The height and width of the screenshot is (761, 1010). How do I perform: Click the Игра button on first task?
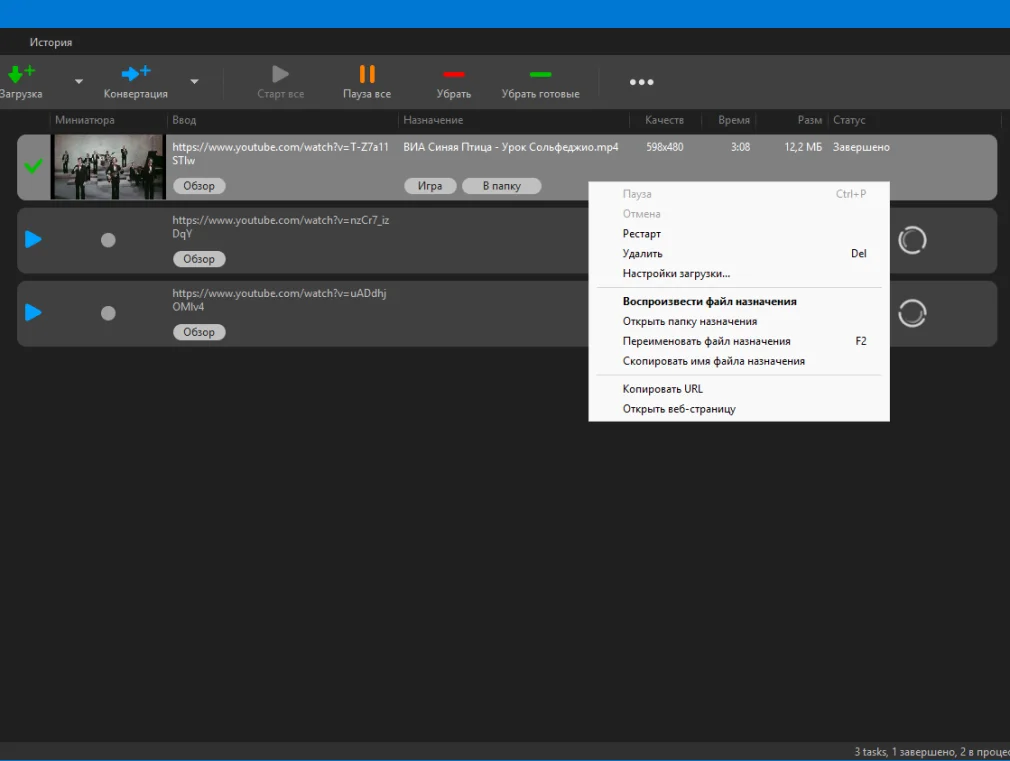tap(430, 186)
